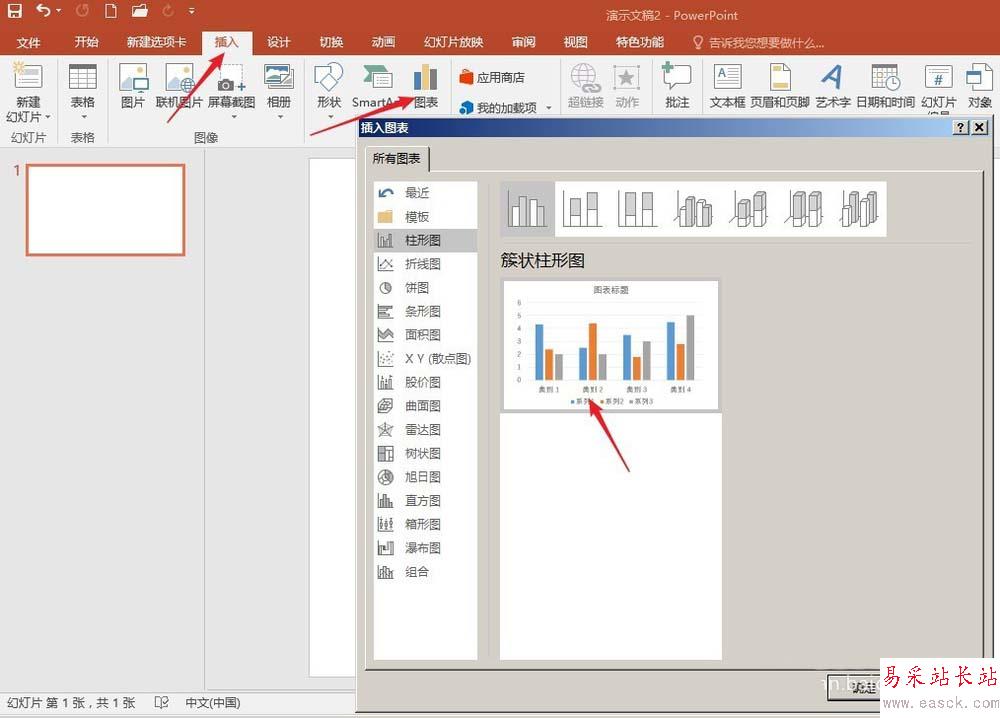Choose the clustered column chart subtype icon
Viewport: 1000px width, 718px height.
527,209
